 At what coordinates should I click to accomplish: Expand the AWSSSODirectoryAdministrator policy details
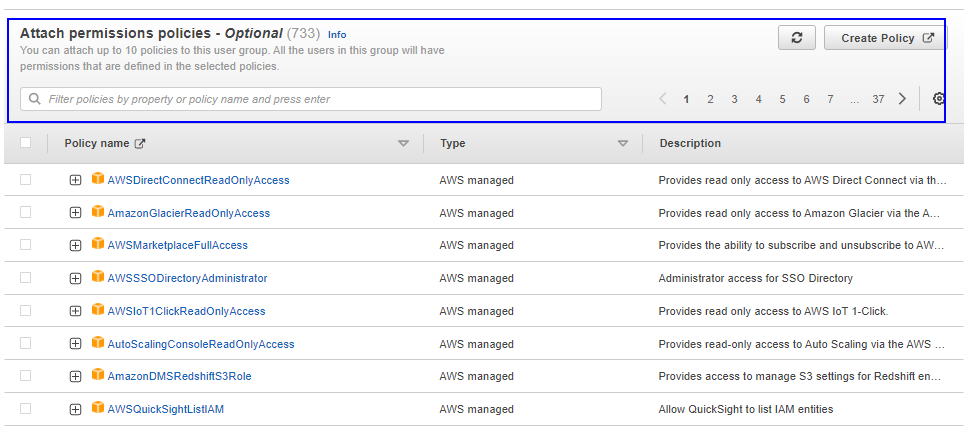pos(75,279)
